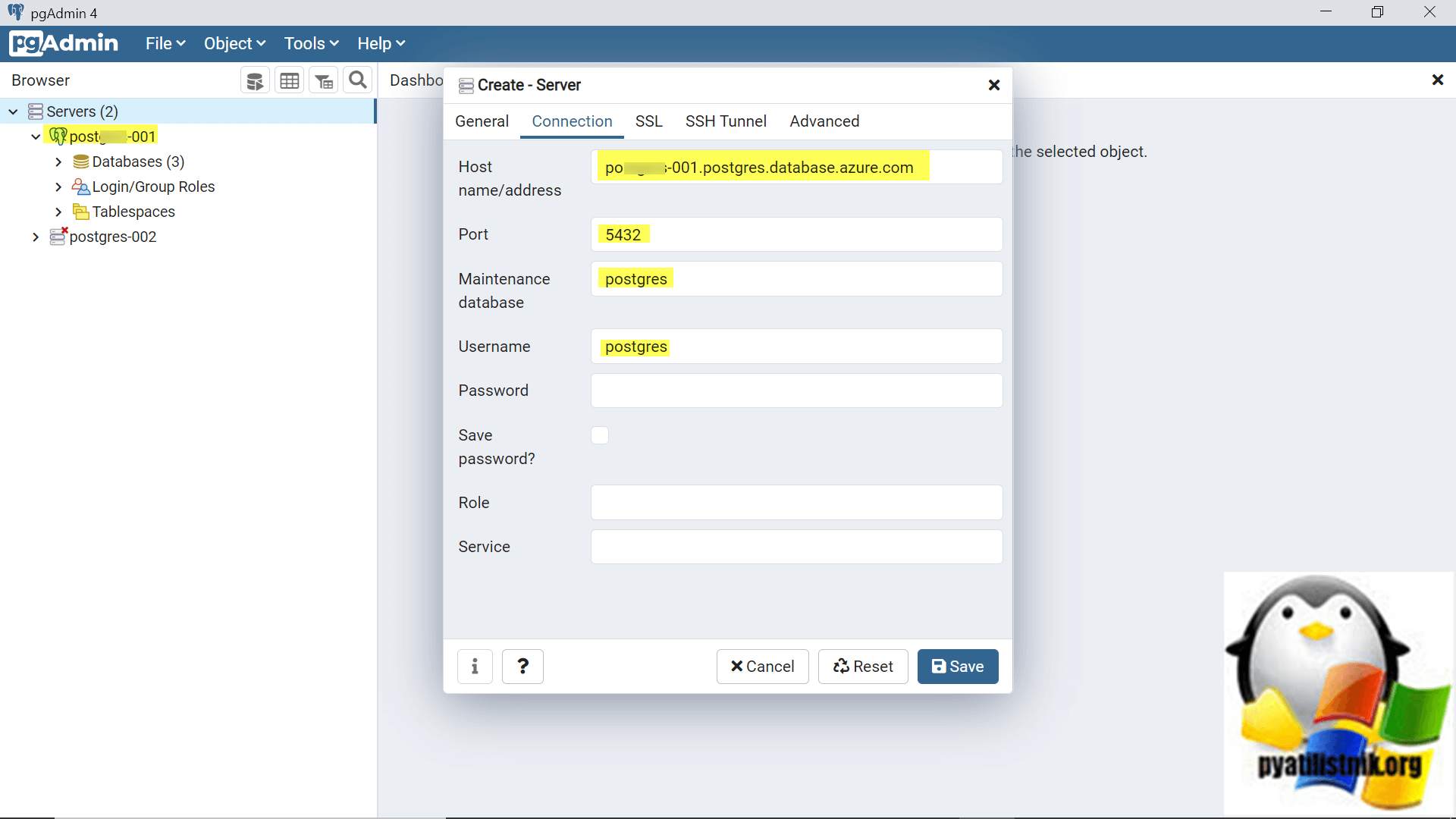The image size is (1456, 819).
Task: Click the Role input field
Action: pos(796,503)
